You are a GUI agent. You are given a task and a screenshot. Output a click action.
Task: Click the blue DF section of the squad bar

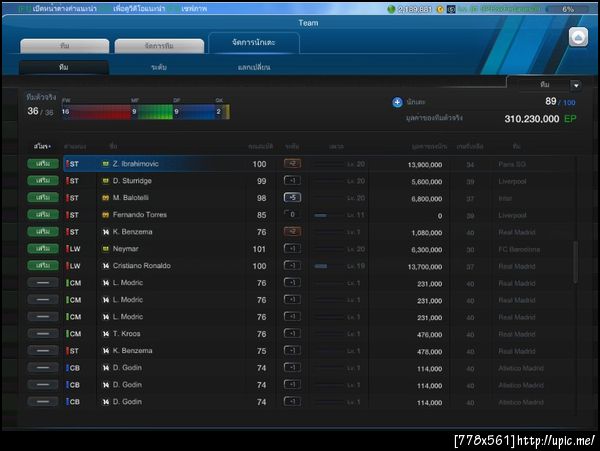point(194,112)
